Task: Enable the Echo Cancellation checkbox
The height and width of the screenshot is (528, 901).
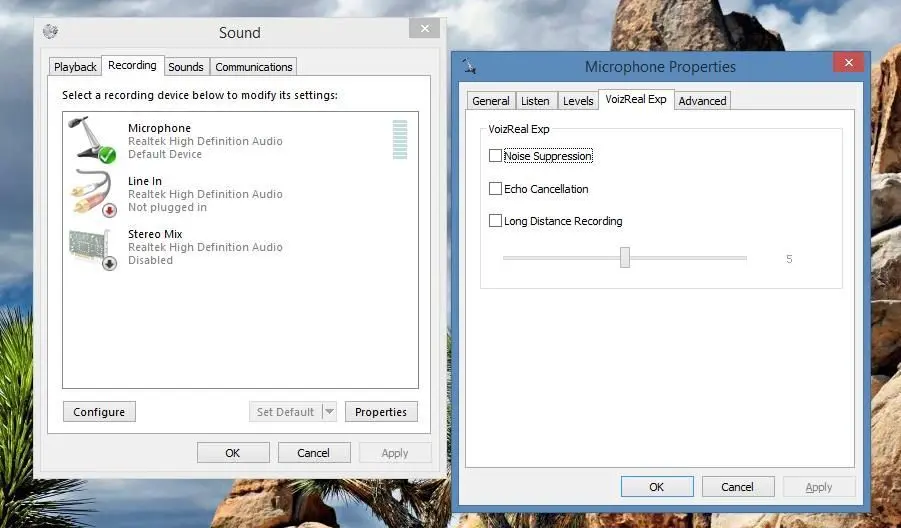Action: (495, 188)
